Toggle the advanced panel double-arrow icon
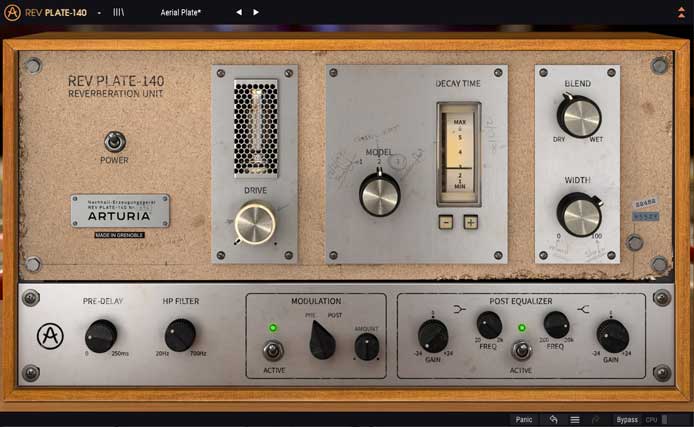This screenshot has height=427, width=694. tap(682, 12)
